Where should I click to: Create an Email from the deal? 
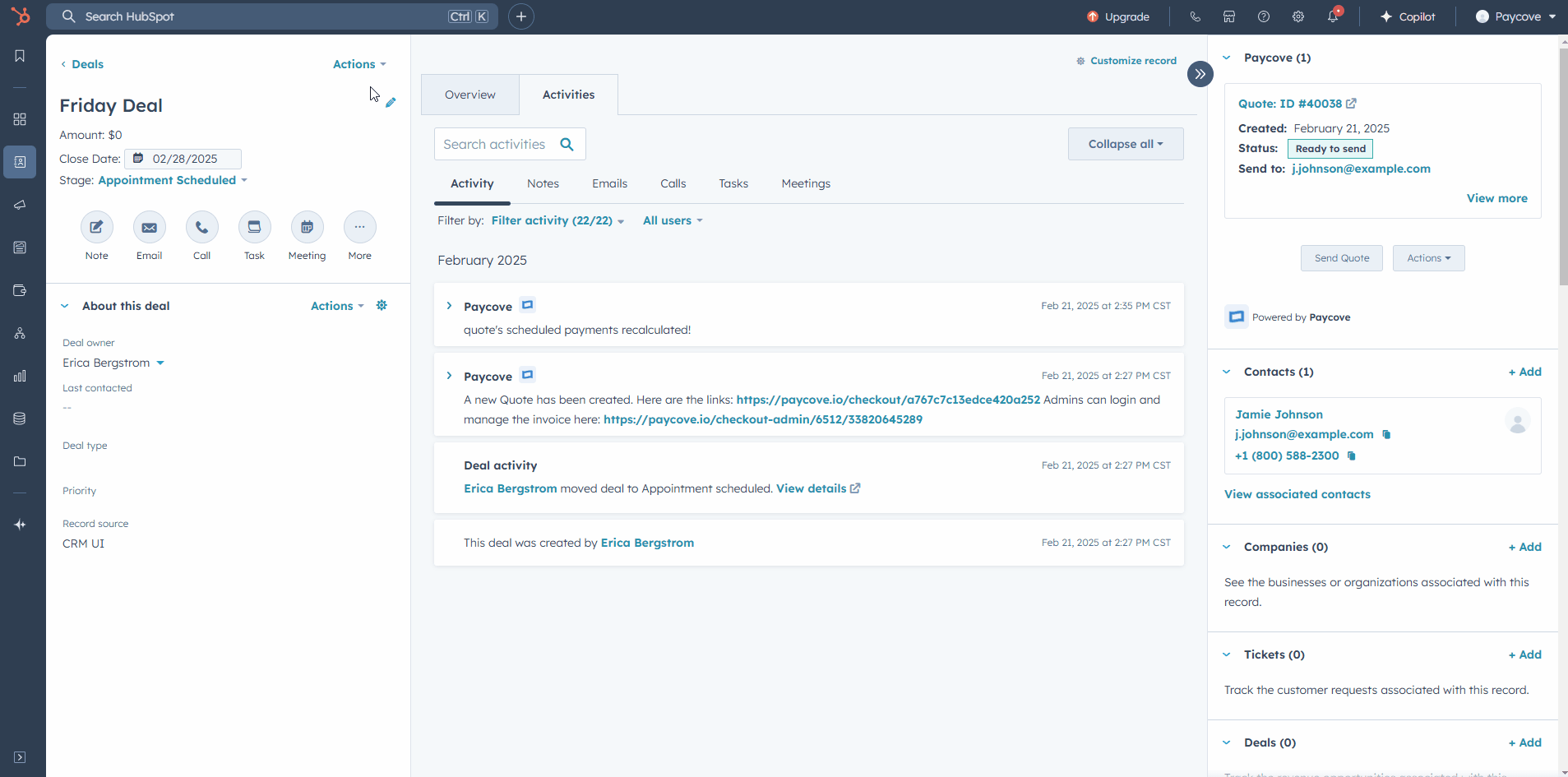tap(150, 227)
